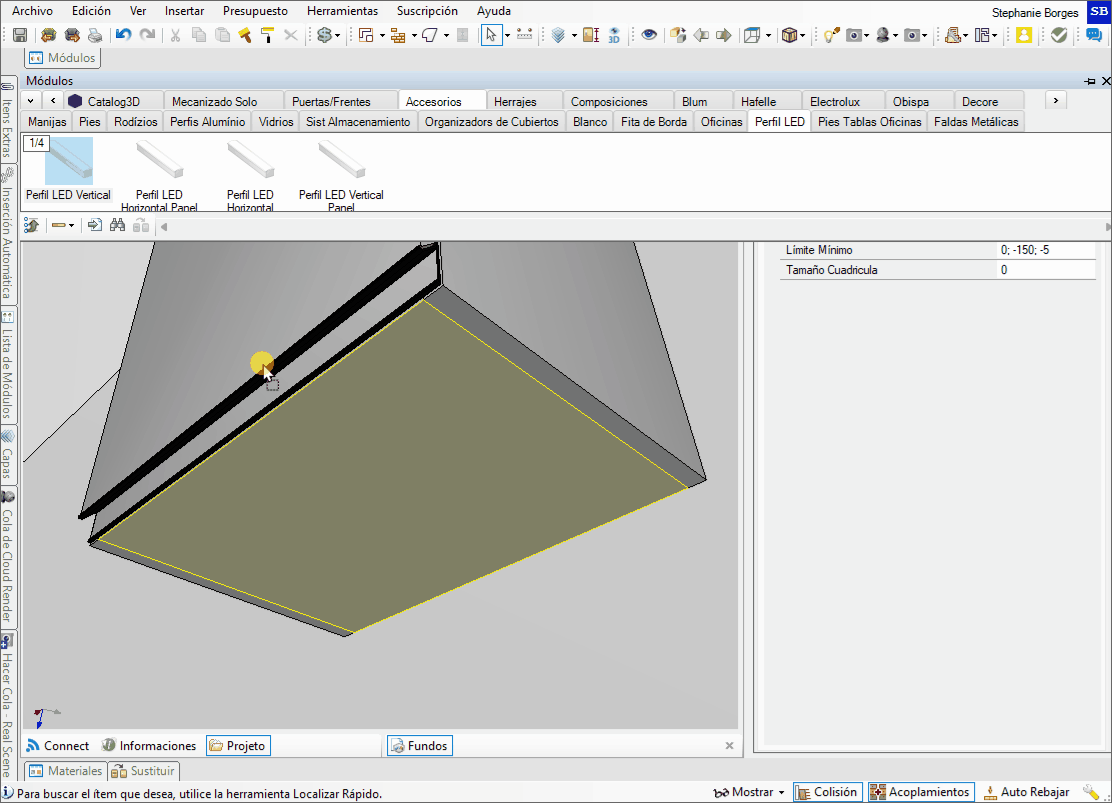This screenshot has height=803, width=1112.
Task: Click the blue Undo arrow icon
Action: 123,35
